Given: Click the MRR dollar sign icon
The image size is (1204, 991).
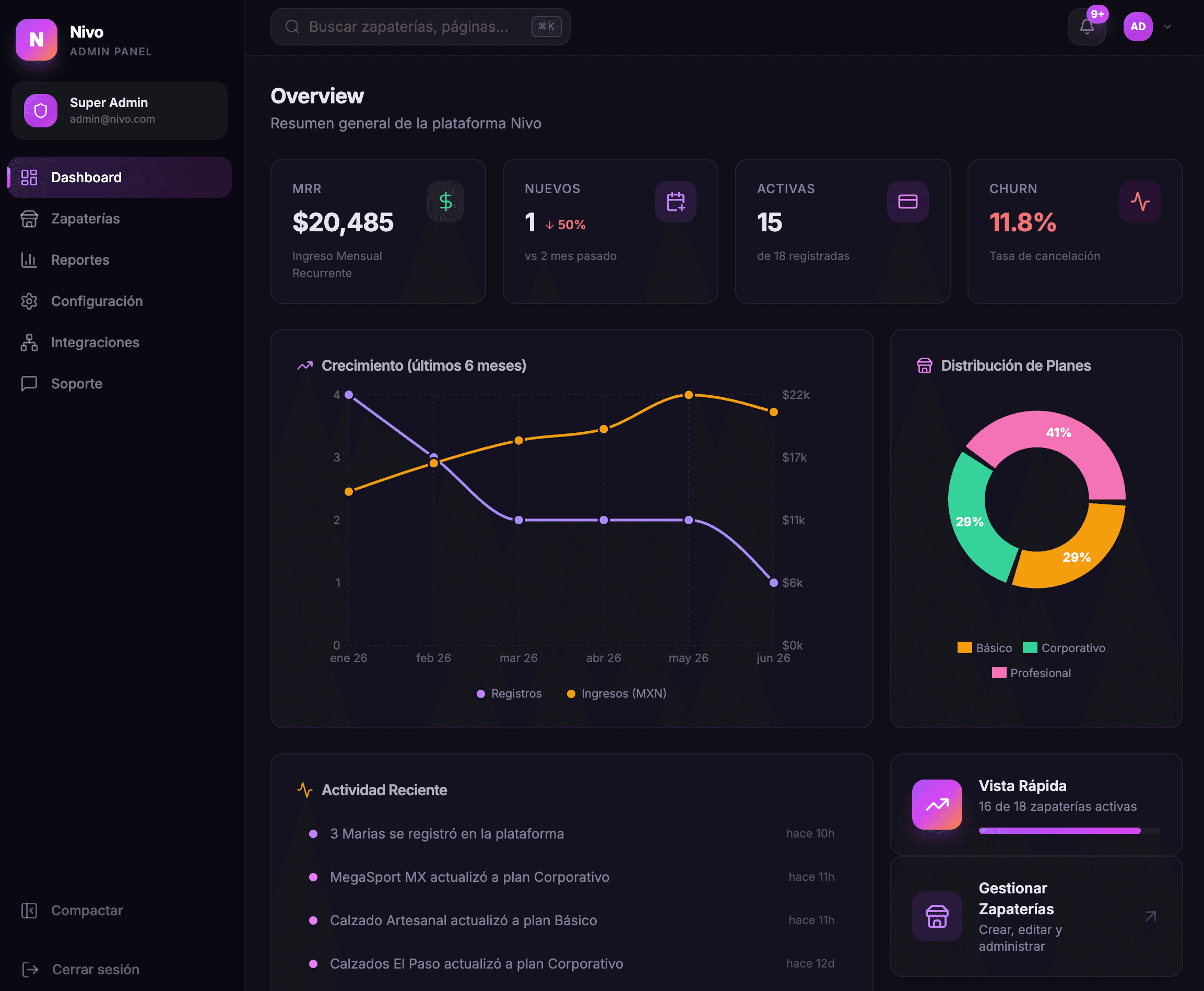Looking at the screenshot, I should 445,202.
